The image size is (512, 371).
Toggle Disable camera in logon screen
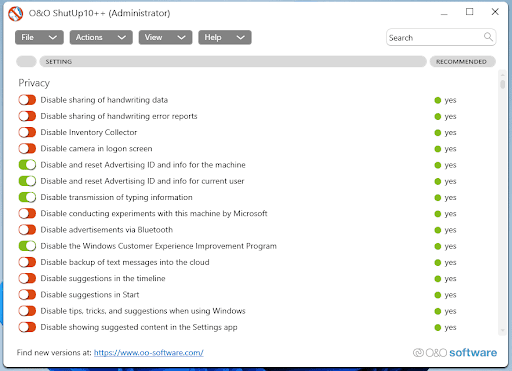(27, 149)
